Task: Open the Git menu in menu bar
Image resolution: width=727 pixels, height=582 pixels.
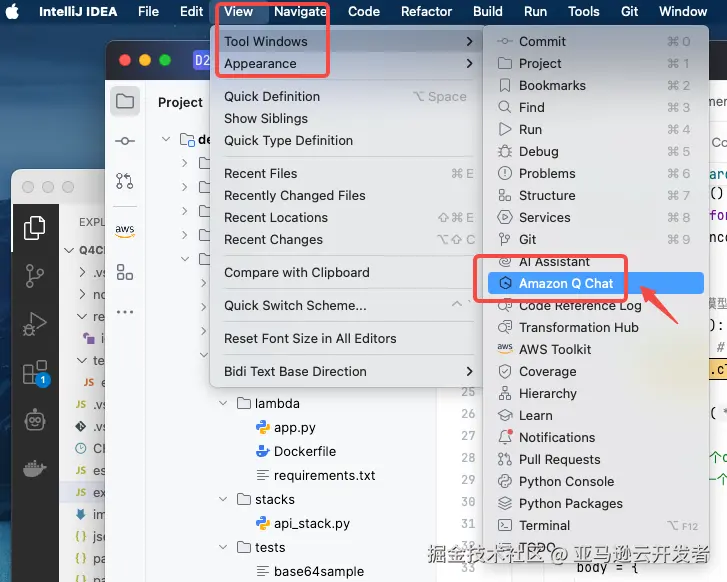Action: (x=629, y=11)
